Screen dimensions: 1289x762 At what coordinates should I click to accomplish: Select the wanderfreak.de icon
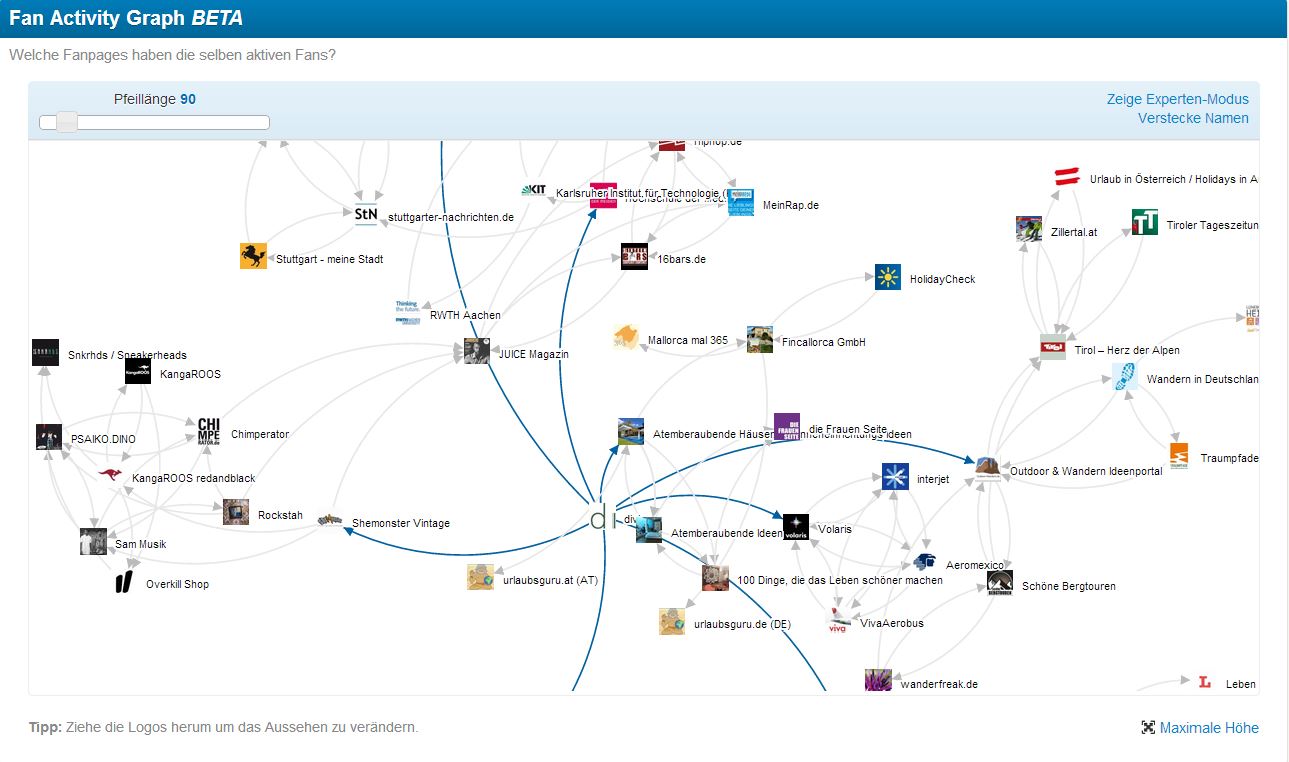pyautogui.click(x=878, y=681)
